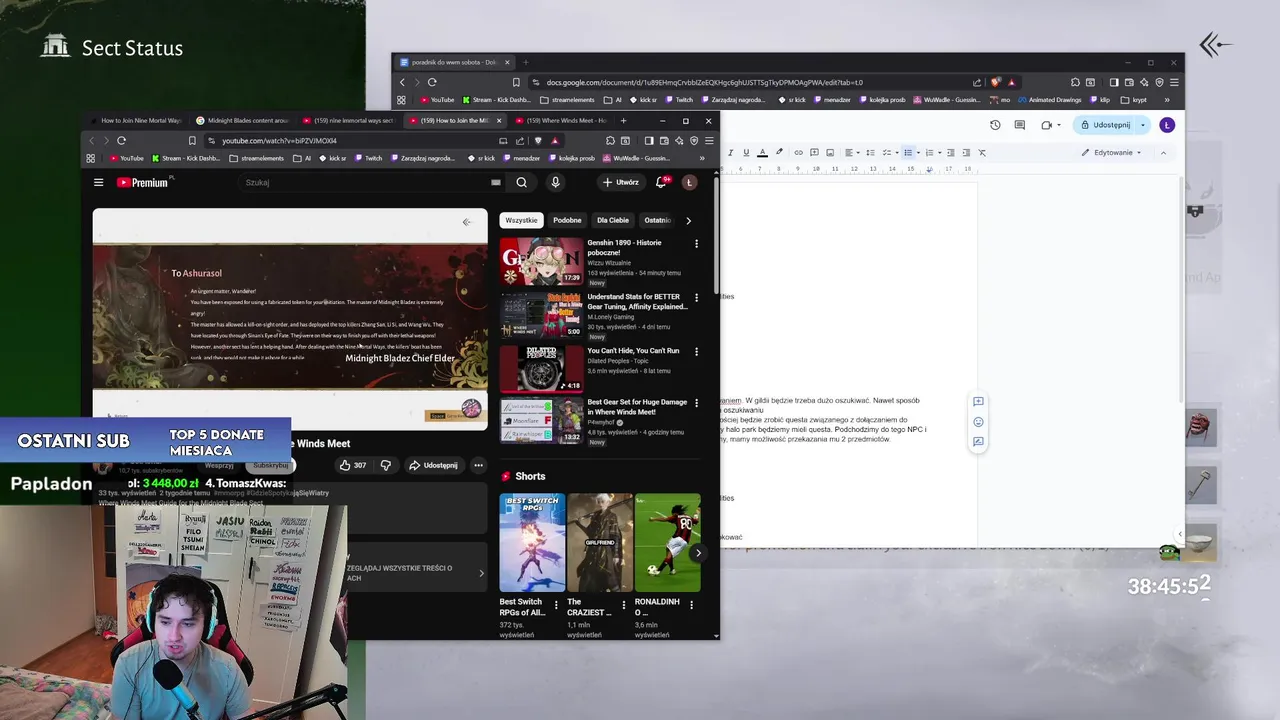The height and width of the screenshot is (720, 1280).
Task: Click insert image icon in Docs toolbar
Action: click(x=830, y=153)
